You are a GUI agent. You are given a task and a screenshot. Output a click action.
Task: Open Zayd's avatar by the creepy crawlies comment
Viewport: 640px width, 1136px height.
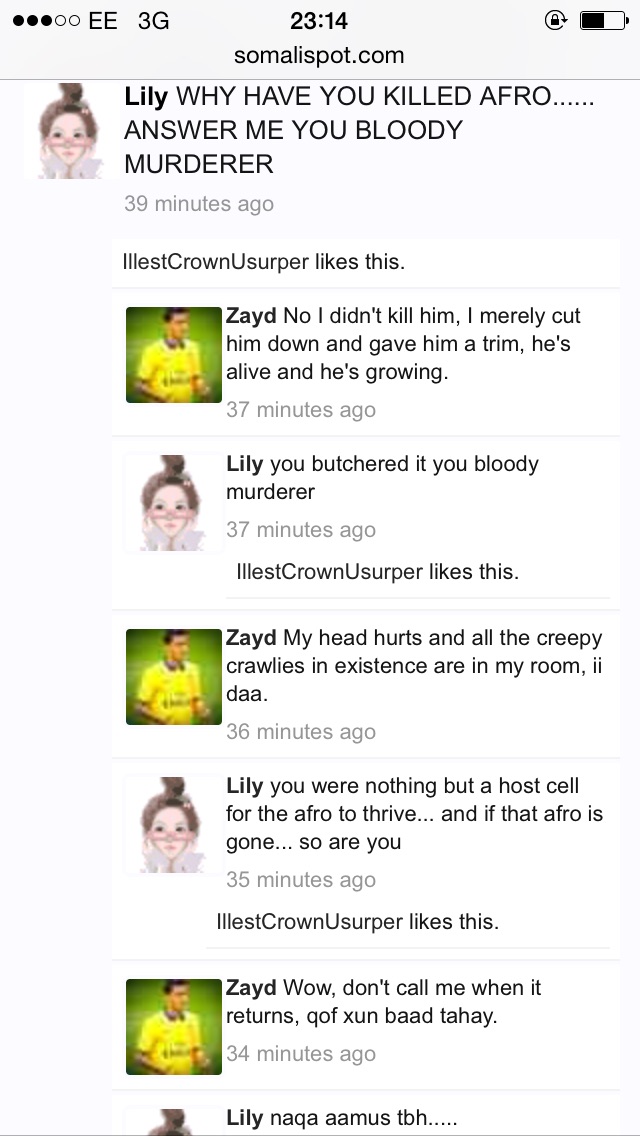[x=174, y=677]
